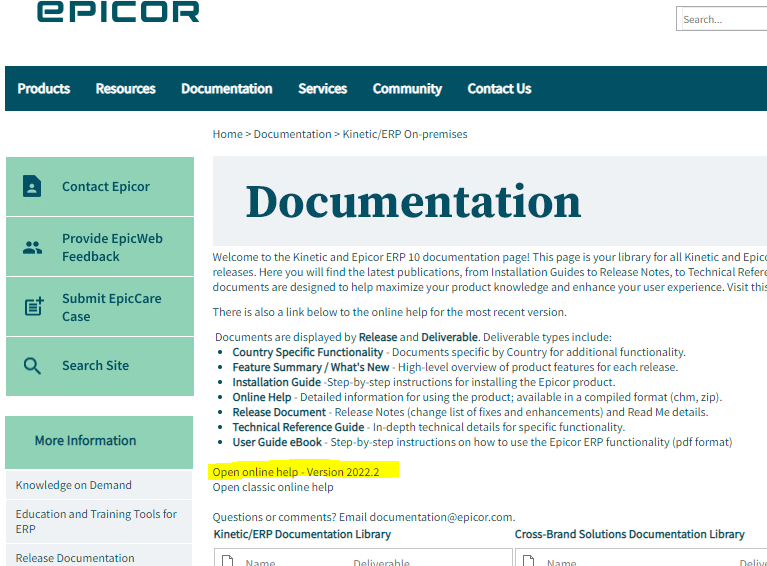Open the Community menu
Image resolution: width=767 pixels, height=566 pixels.
(407, 89)
